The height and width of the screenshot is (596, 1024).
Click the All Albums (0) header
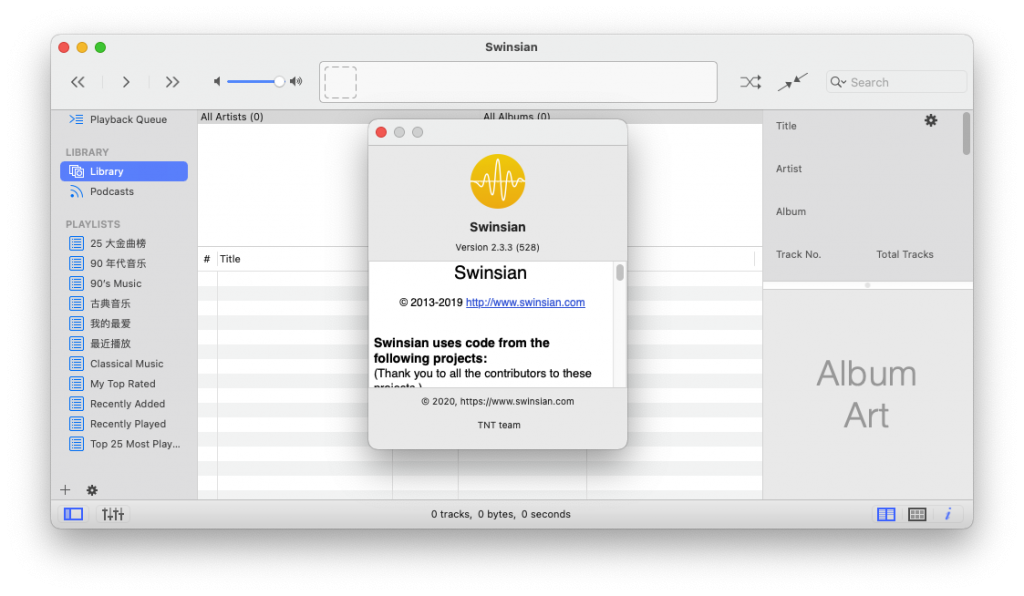click(517, 117)
